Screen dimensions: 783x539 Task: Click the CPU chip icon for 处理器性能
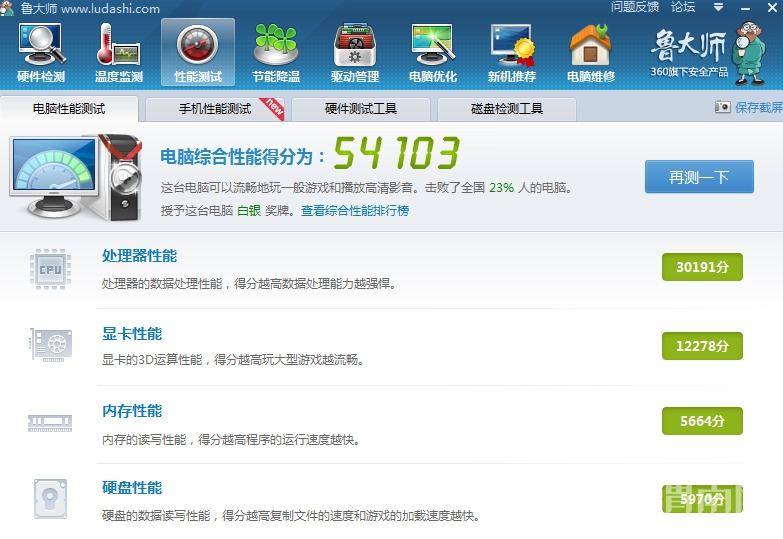(50, 269)
